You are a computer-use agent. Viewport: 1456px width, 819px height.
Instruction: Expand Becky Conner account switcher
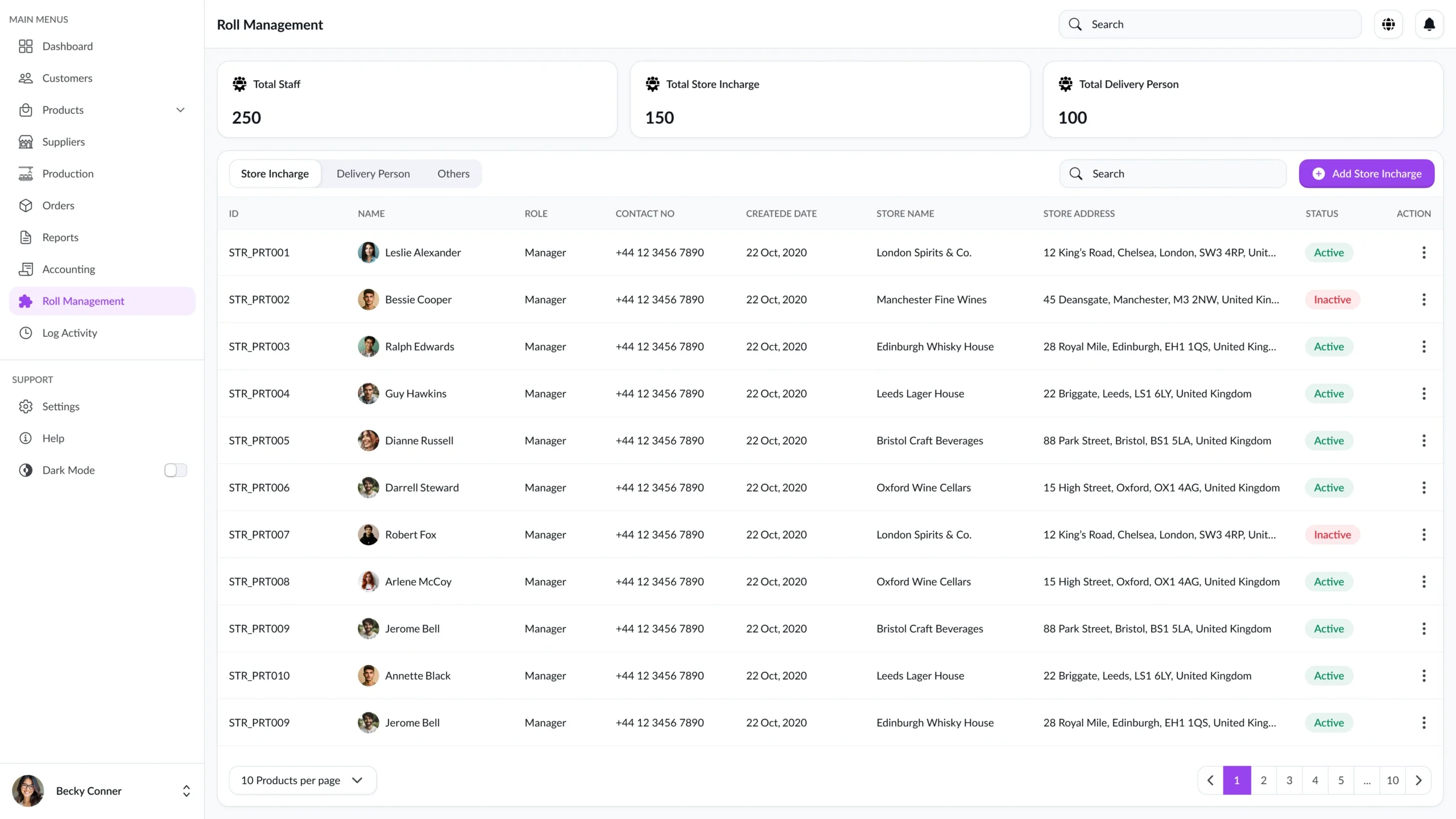point(186,791)
